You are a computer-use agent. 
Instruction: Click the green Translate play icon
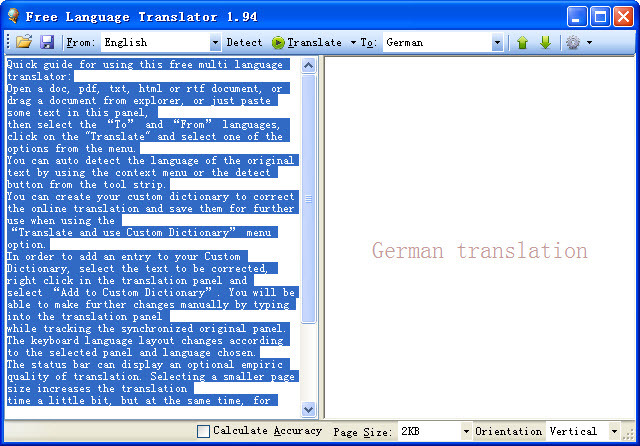278,42
